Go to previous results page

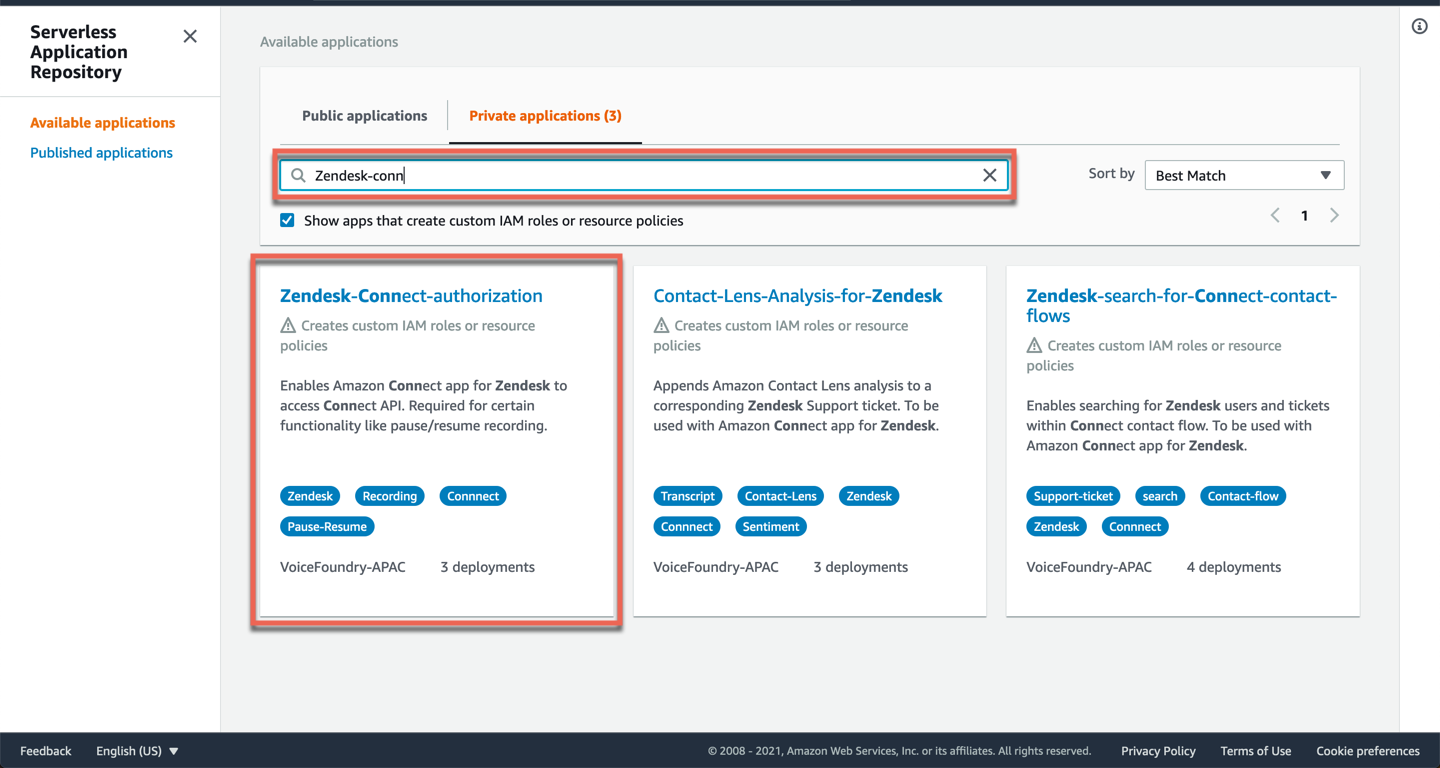tap(1275, 216)
